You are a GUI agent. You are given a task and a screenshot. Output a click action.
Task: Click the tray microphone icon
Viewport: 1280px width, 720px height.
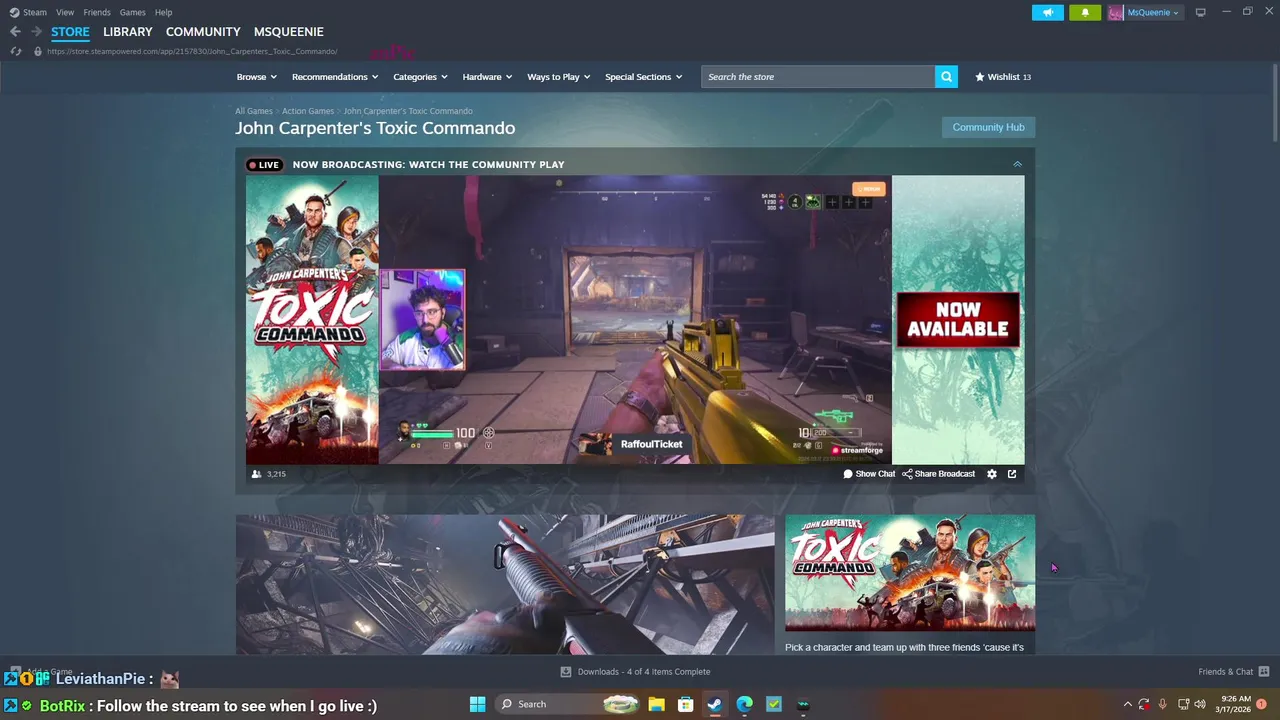coord(1162,704)
